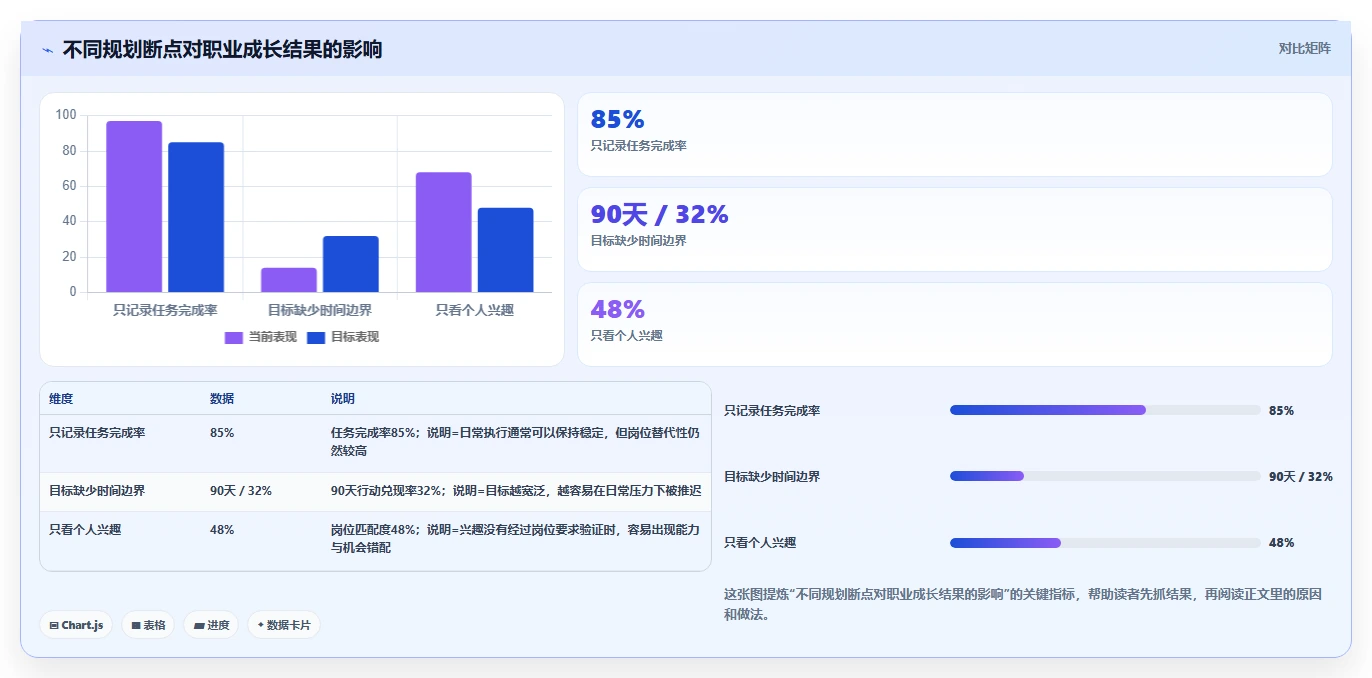Click the lightning icon beside the title
1372x678 pixels.
pyautogui.click(x=48, y=50)
